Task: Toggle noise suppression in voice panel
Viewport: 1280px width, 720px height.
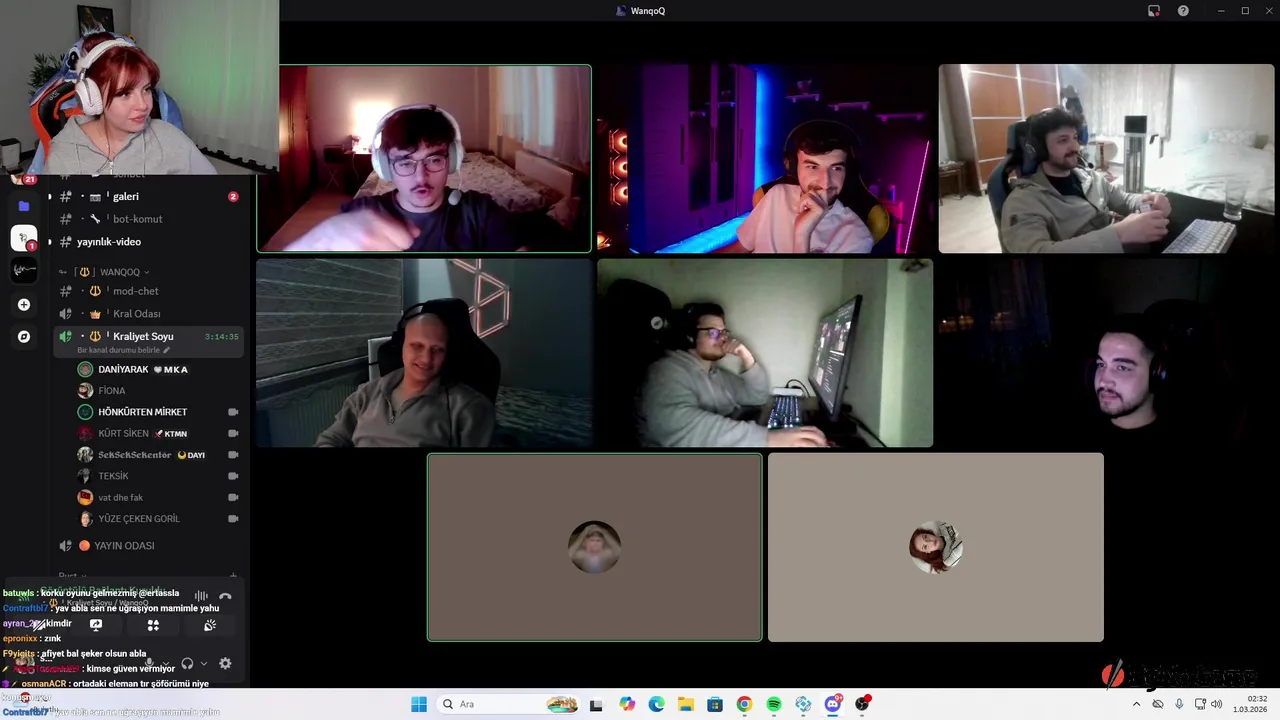Action: (201, 596)
